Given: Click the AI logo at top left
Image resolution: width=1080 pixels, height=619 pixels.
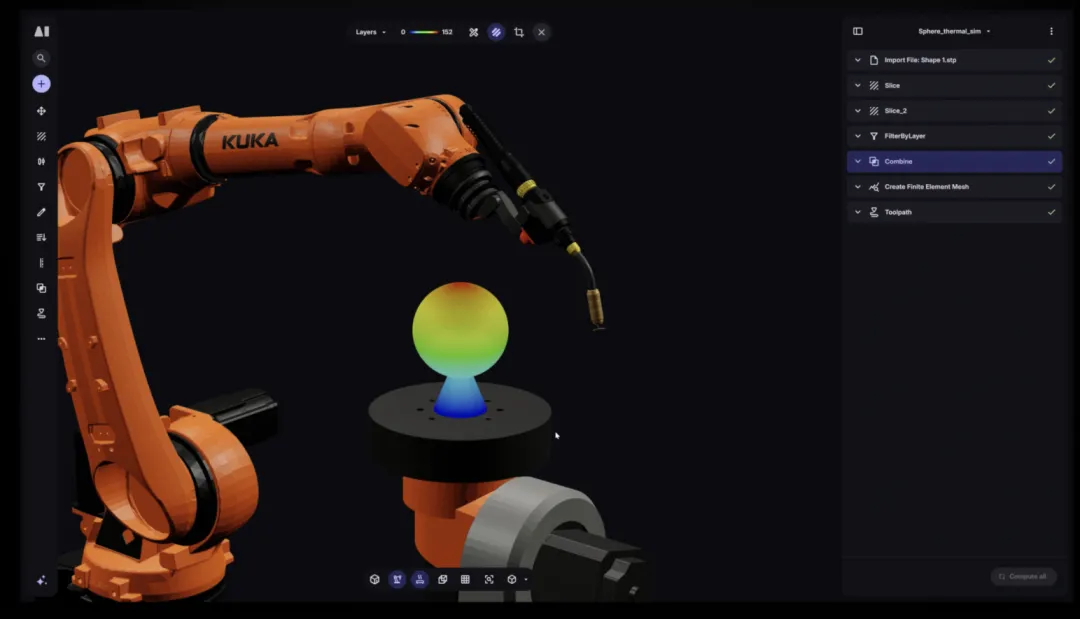Looking at the screenshot, I should pos(41,31).
